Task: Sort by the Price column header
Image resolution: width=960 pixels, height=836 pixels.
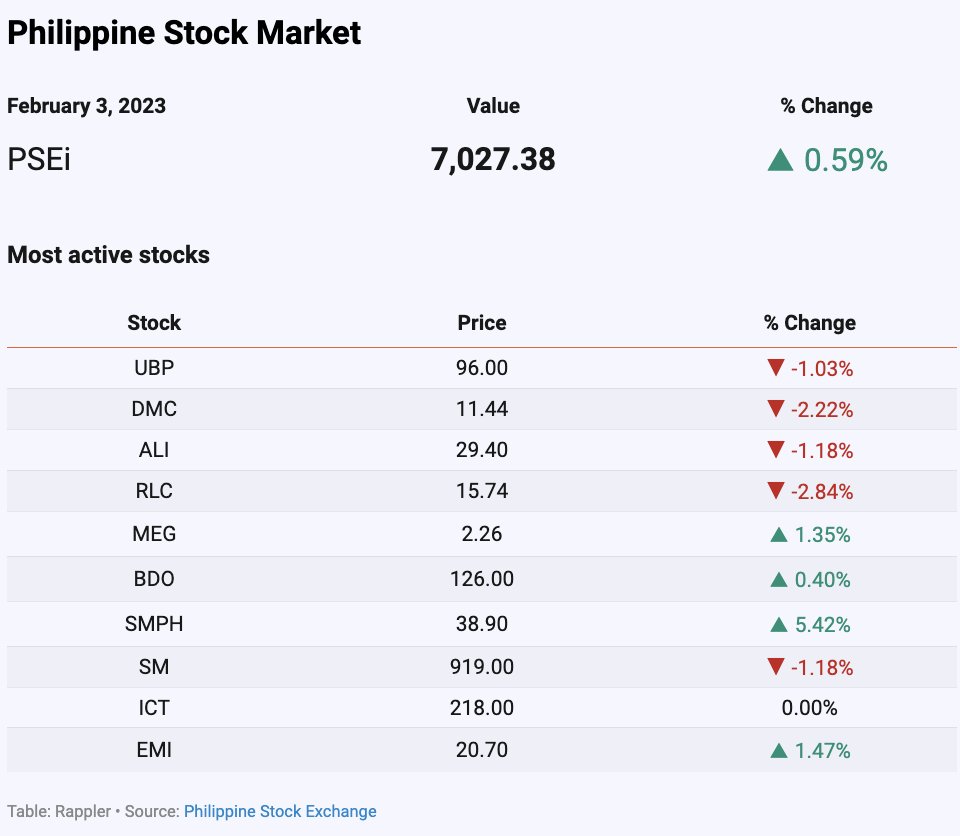Action: click(x=482, y=323)
